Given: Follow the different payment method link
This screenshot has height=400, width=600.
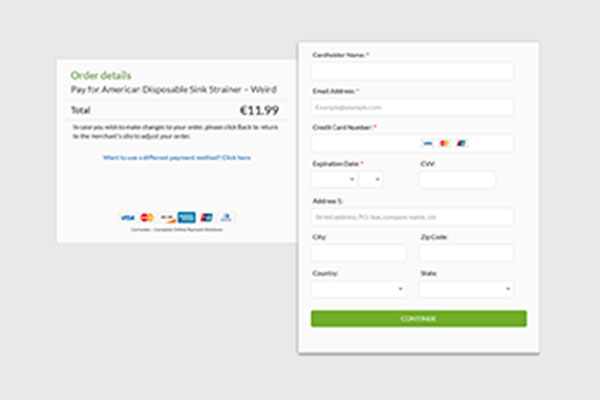Looking at the screenshot, I should pos(177,158).
